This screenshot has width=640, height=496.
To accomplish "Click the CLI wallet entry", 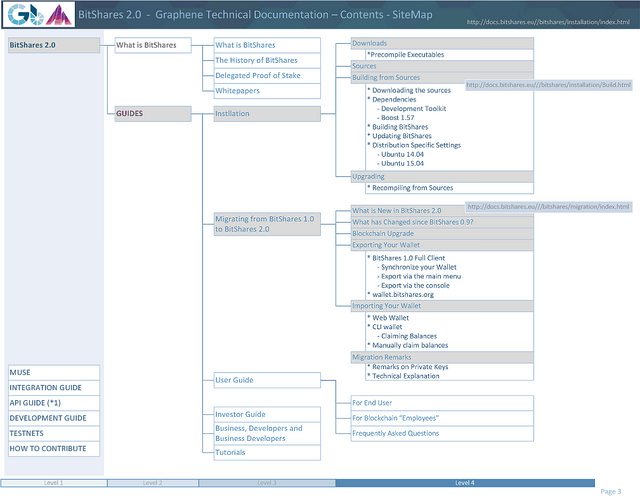I will pos(387,327).
